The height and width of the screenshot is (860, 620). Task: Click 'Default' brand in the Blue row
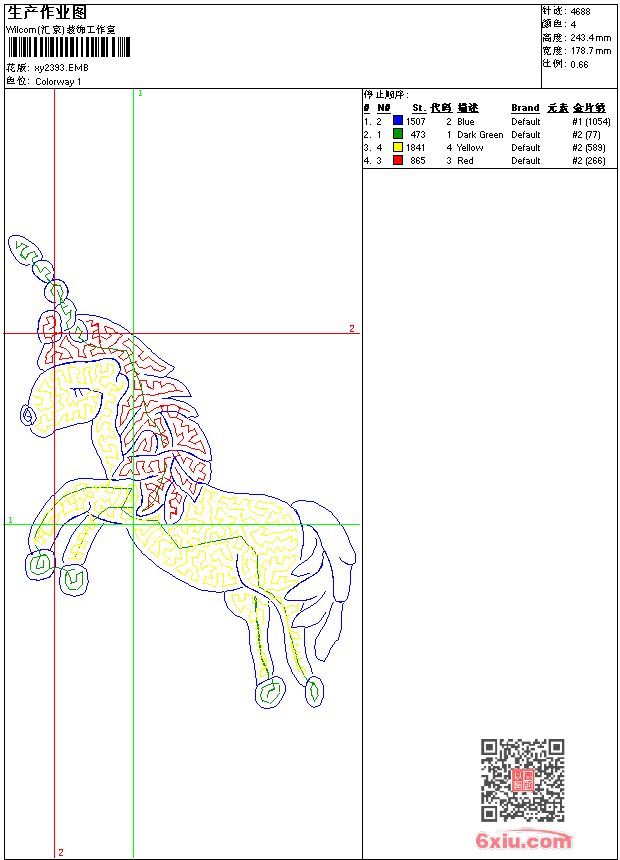526,122
